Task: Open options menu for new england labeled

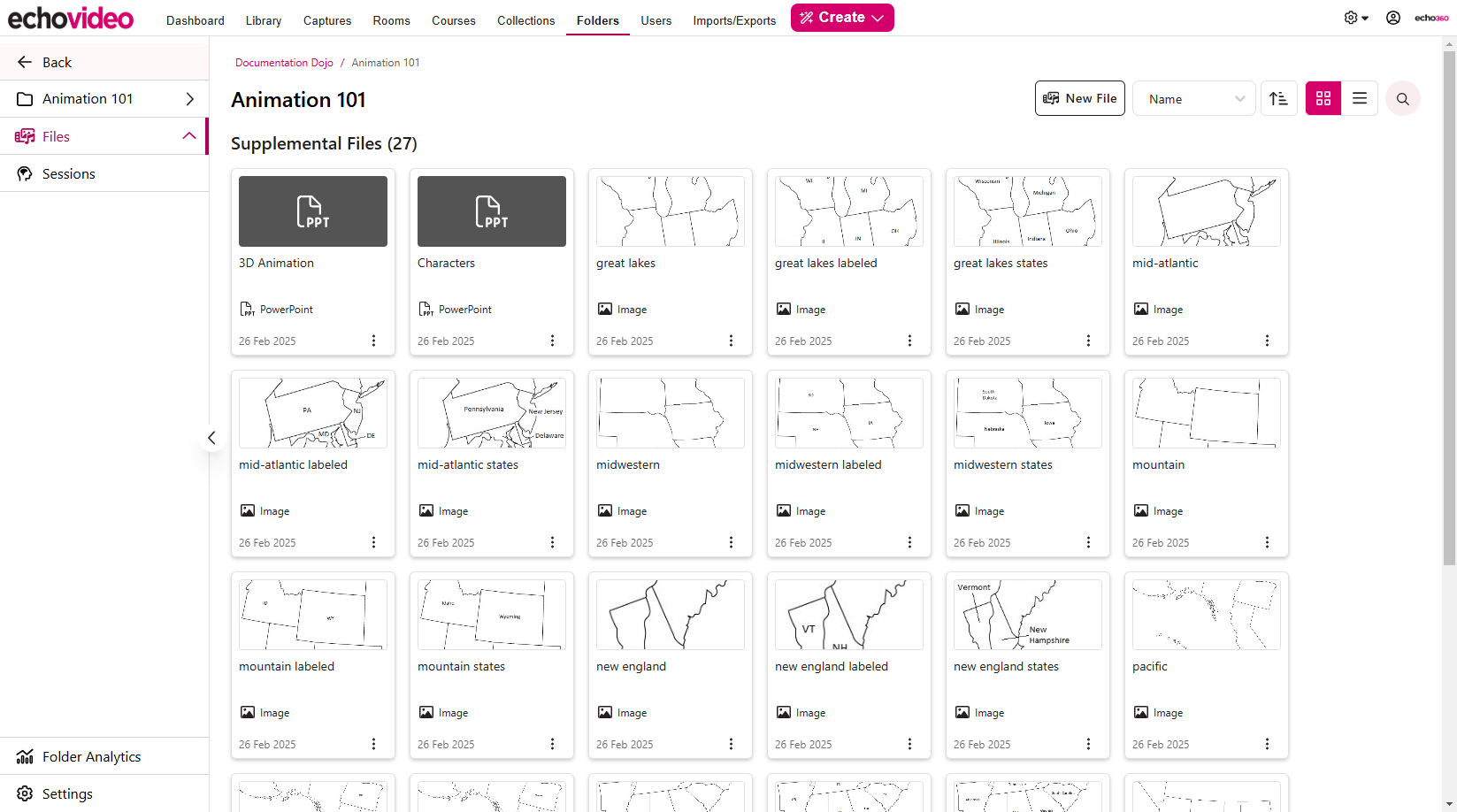Action: (x=909, y=744)
